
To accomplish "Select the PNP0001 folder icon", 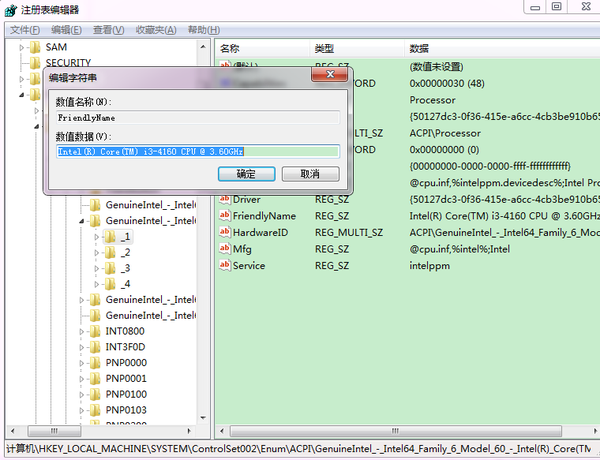I will coord(95,378).
